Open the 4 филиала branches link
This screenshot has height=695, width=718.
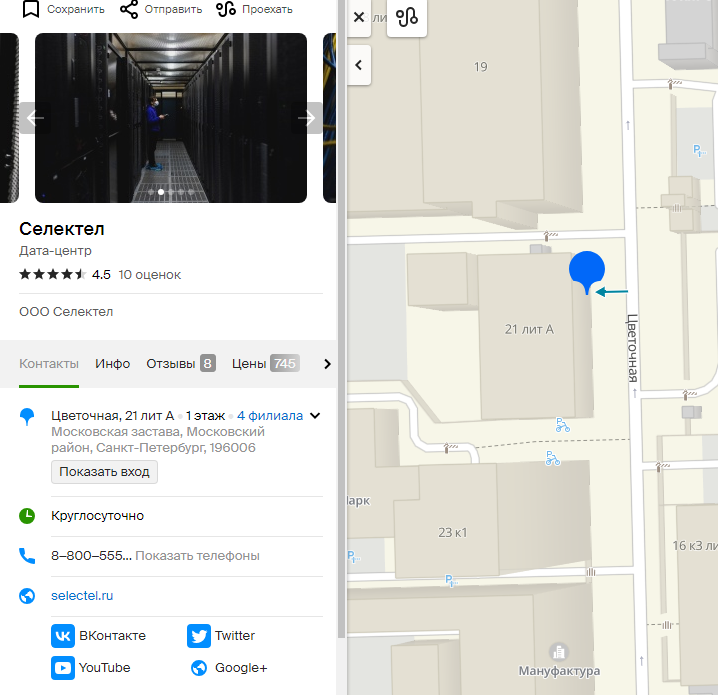[270, 416]
